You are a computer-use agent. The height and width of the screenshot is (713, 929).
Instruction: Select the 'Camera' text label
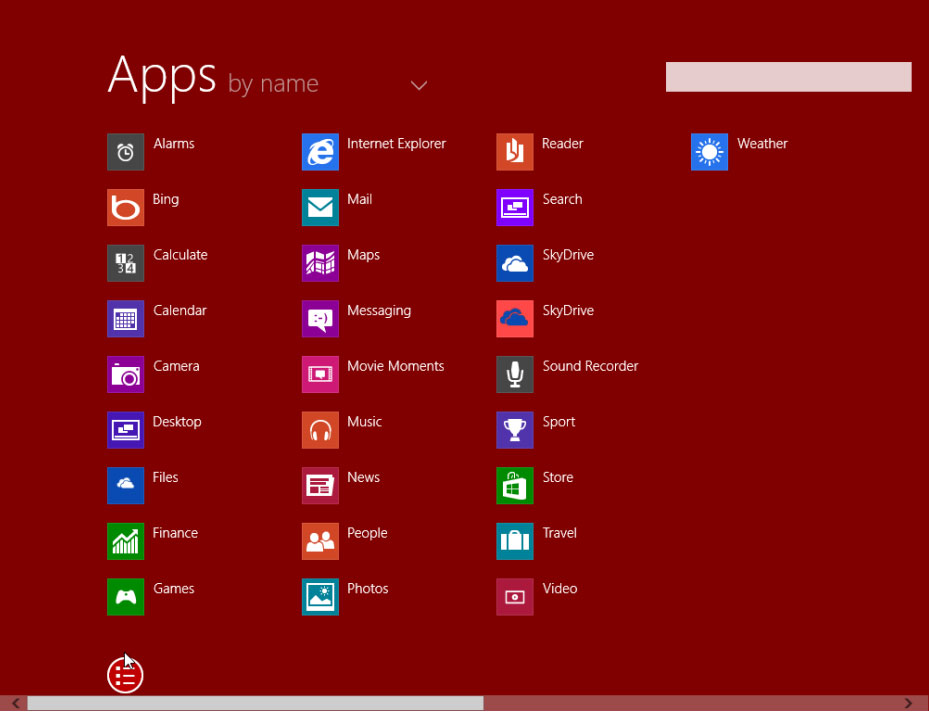(176, 367)
